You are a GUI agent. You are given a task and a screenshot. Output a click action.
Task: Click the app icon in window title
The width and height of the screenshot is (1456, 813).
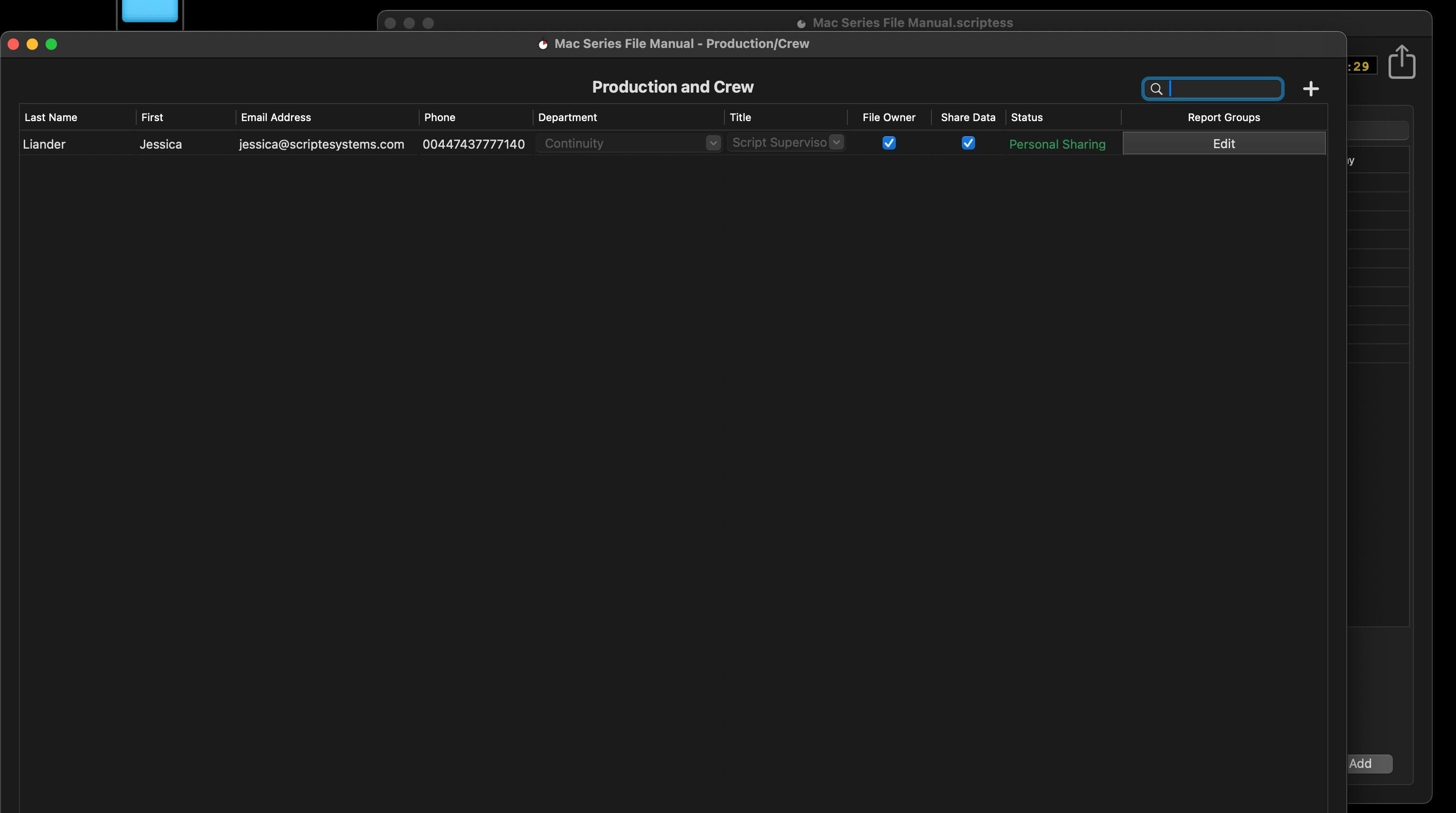(543, 44)
